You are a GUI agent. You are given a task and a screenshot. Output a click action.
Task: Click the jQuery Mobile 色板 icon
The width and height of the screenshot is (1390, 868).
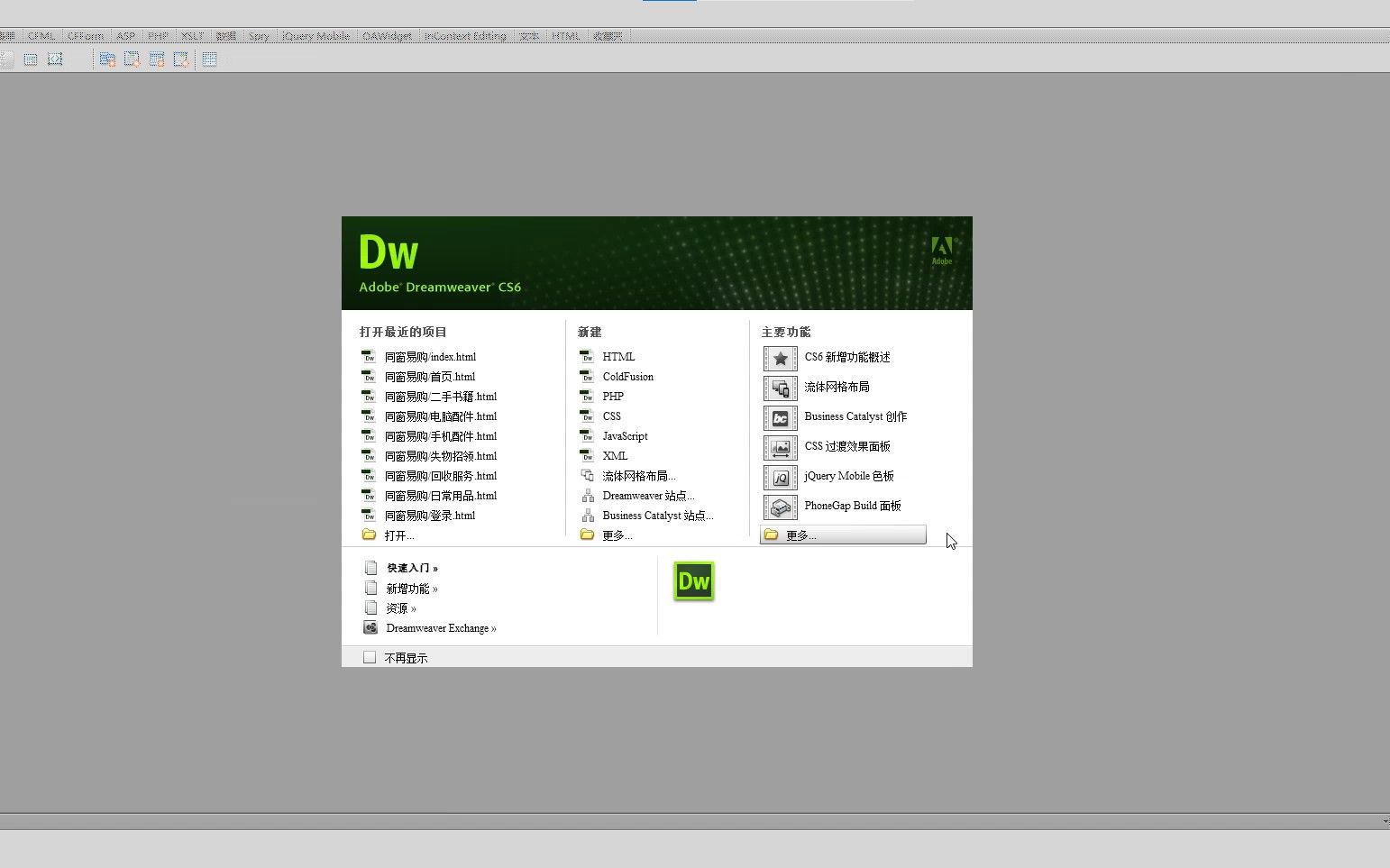(x=780, y=477)
